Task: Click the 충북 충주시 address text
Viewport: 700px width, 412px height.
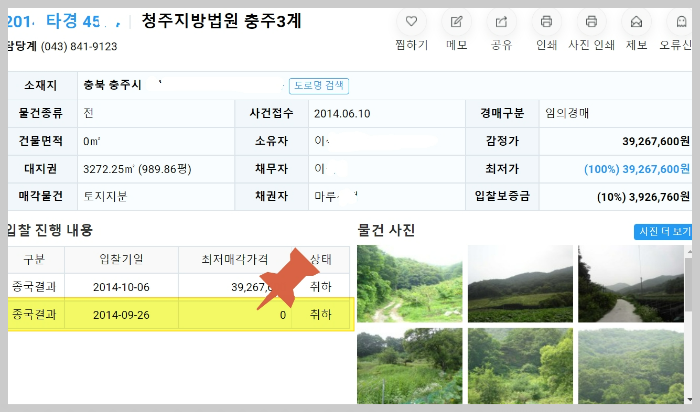Action: click(112, 85)
